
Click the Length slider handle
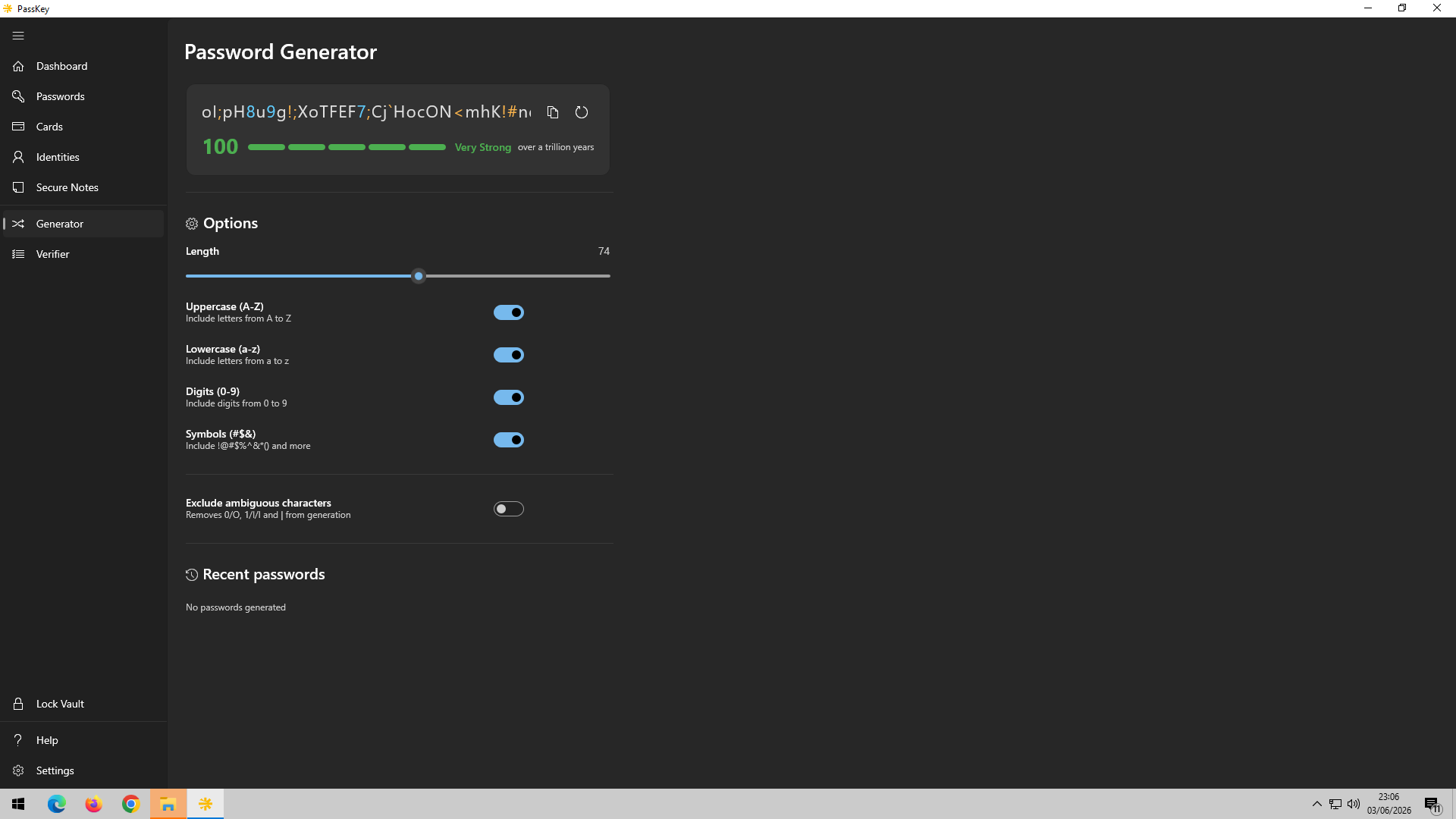coord(419,276)
